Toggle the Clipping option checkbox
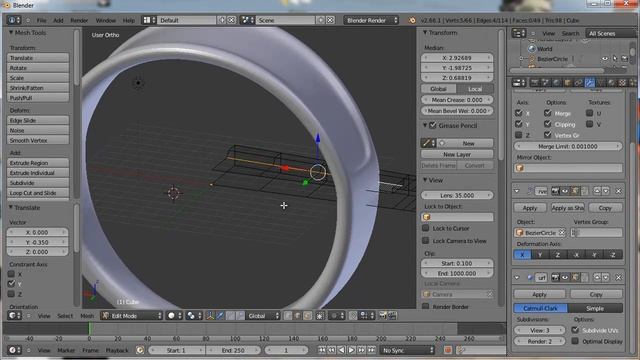 548,124
